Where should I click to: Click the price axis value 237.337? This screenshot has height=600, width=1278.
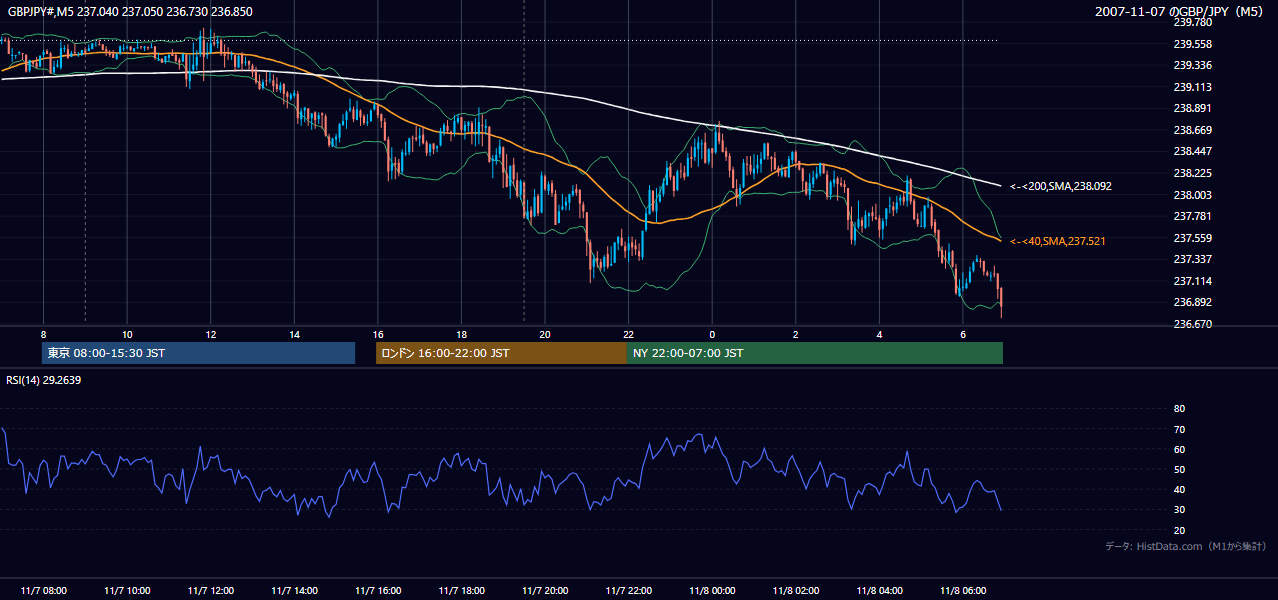tap(1192, 259)
